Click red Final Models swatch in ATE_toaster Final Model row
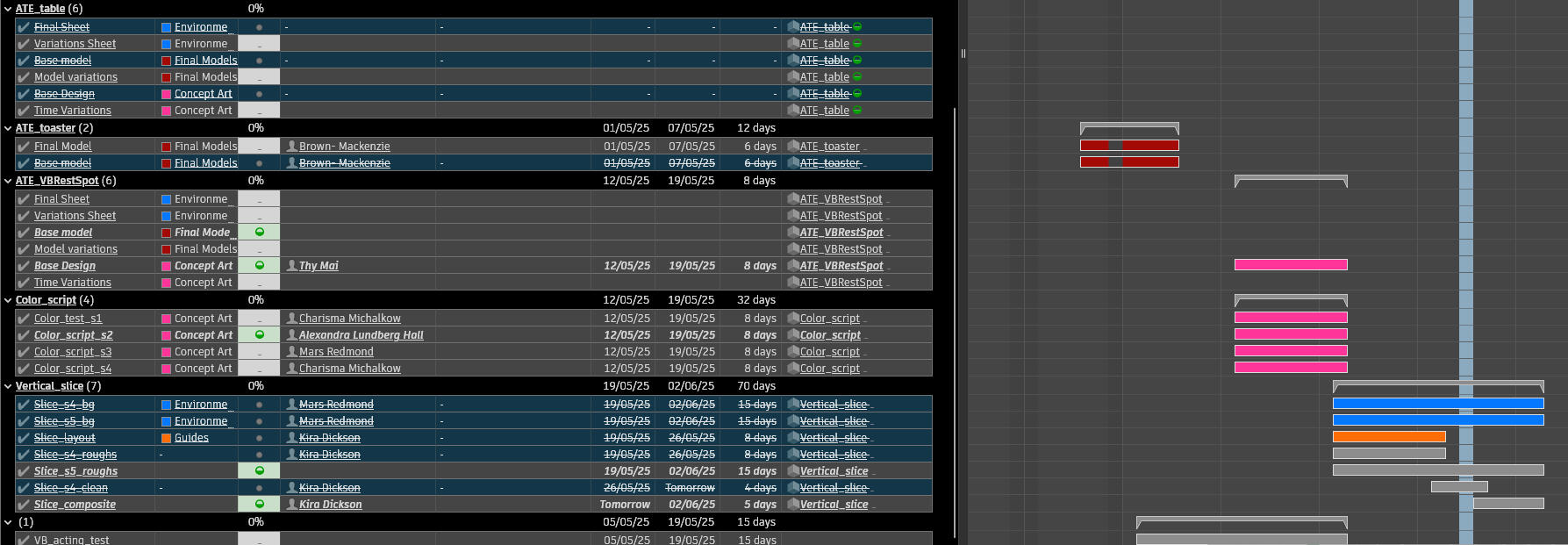Image resolution: width=1568 pixels, height=545 pixels. point(166,147)
